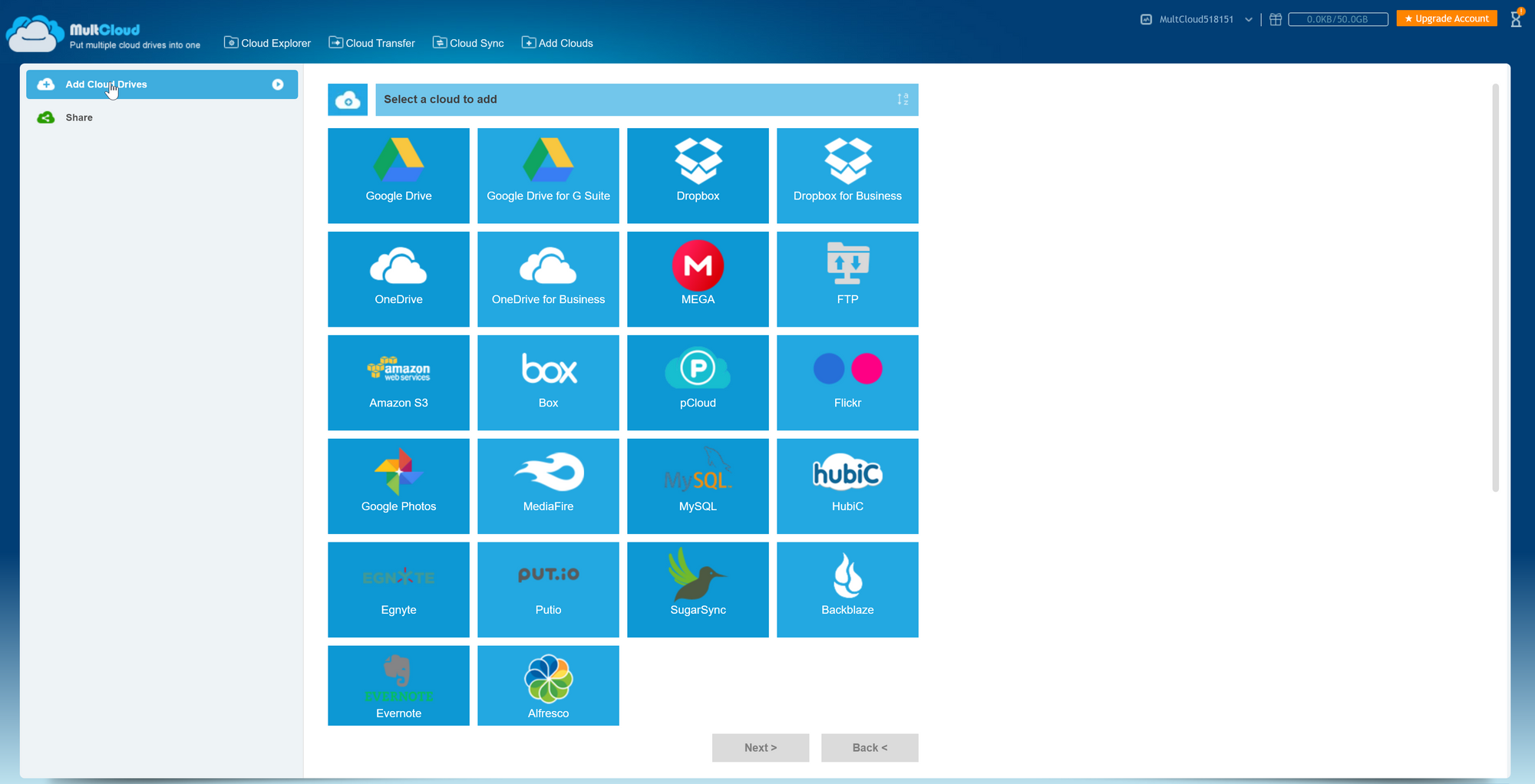Click the Upgrade Account button

(x=1447, y=18)
